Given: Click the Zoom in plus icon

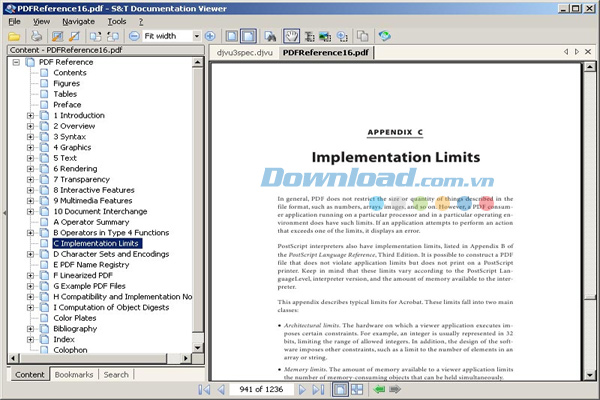Looking at the screenshot, I should 210,36.
